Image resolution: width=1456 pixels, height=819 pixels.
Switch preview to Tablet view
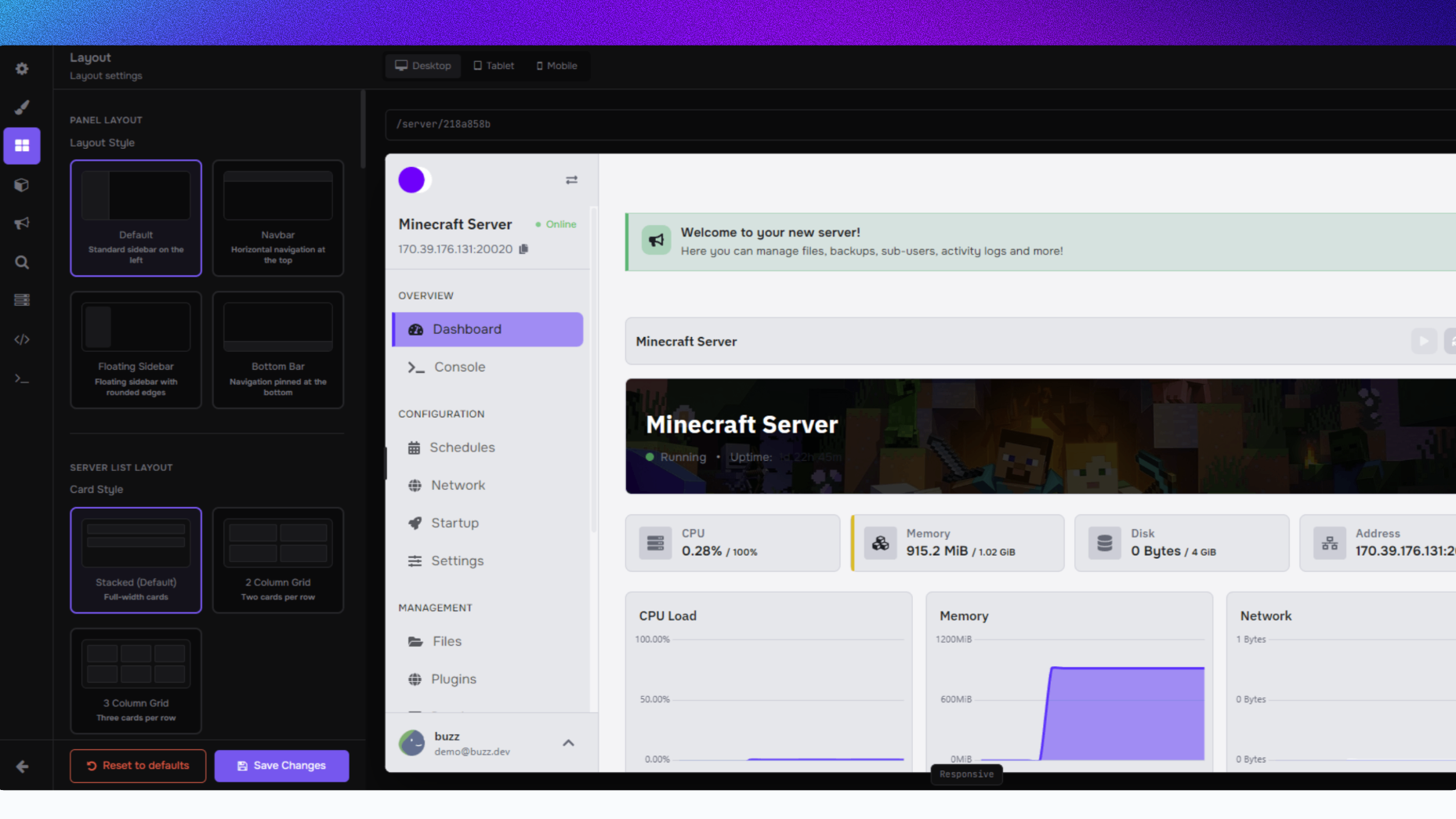coord(494,66)
